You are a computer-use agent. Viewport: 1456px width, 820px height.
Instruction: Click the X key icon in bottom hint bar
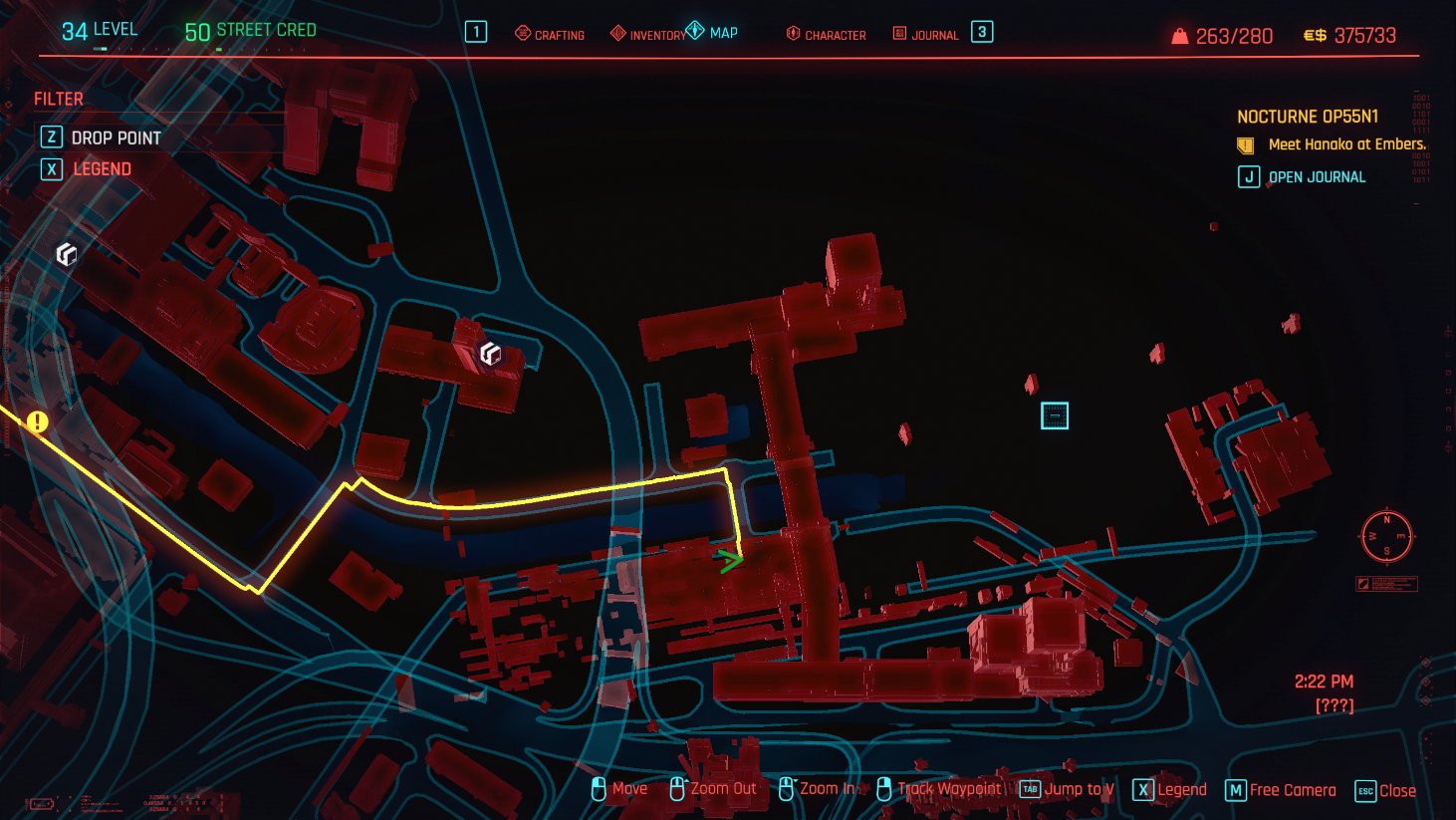click(1143, 790)
